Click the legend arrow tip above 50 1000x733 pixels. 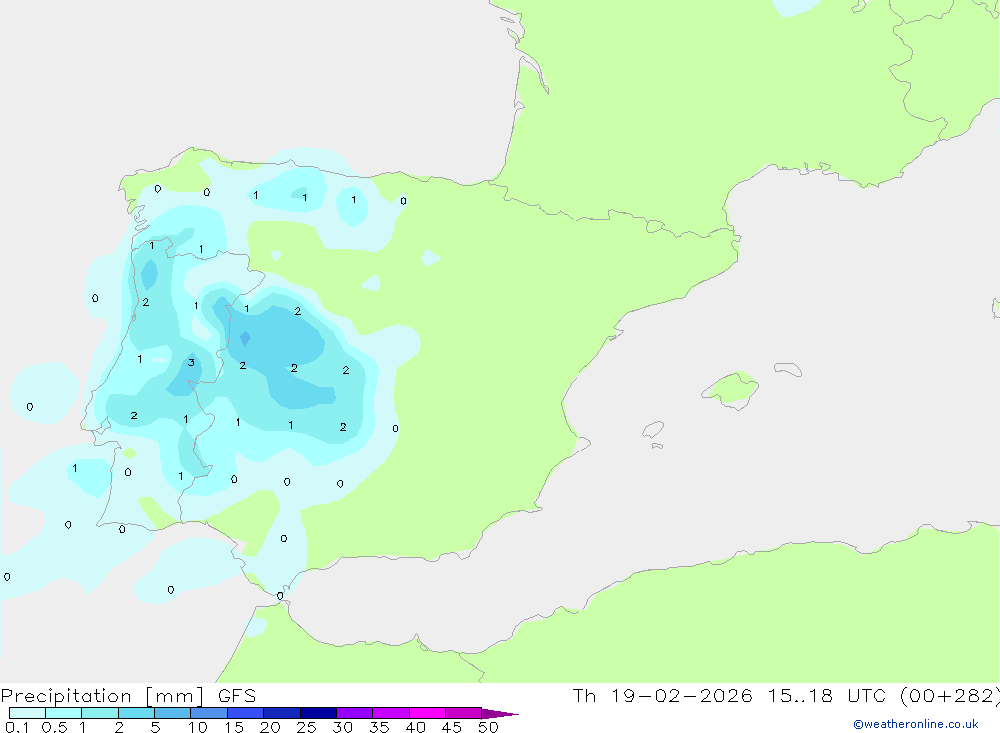point(501,714)
